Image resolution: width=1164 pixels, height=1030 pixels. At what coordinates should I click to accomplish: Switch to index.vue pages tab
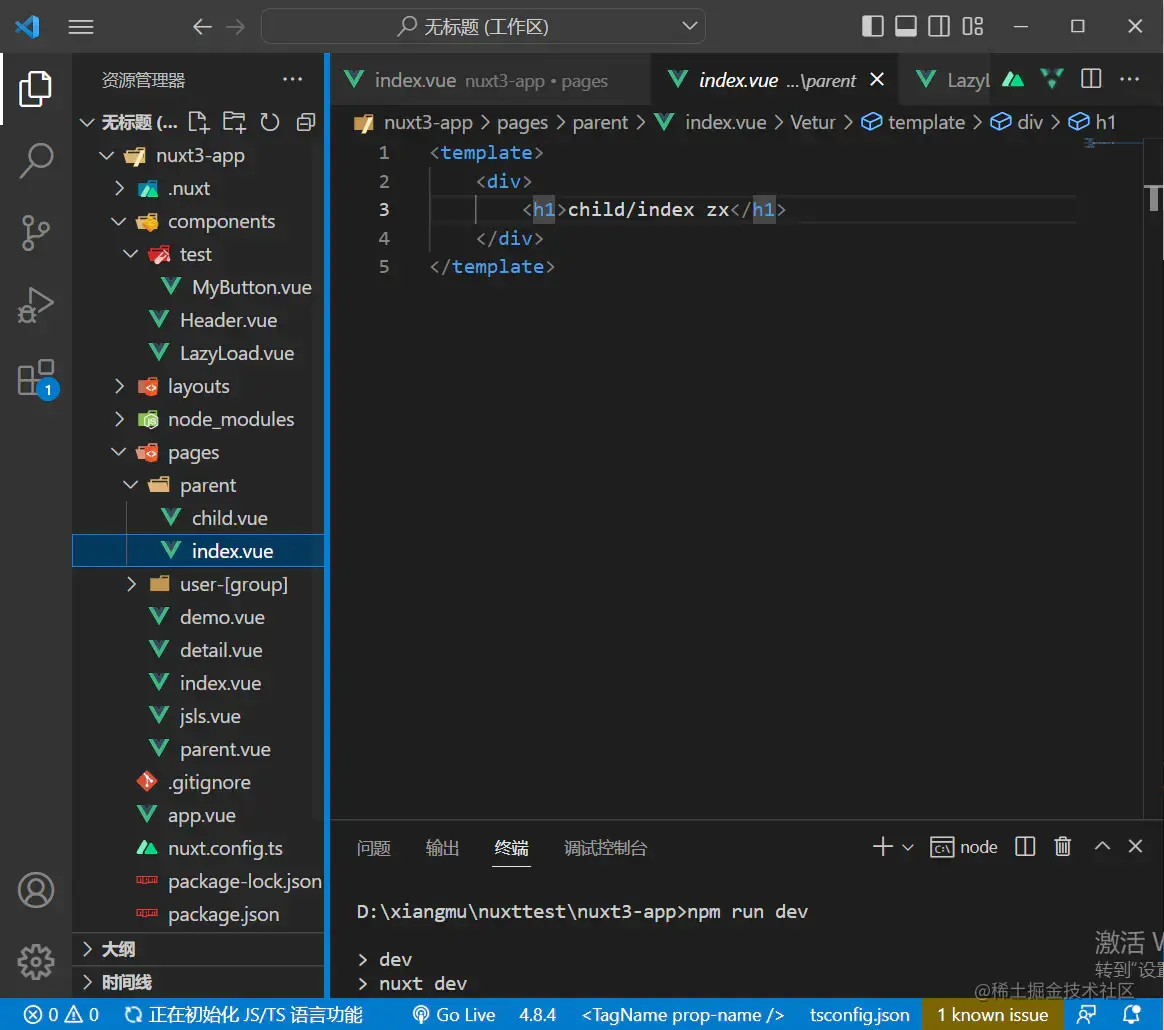[491, 79]
